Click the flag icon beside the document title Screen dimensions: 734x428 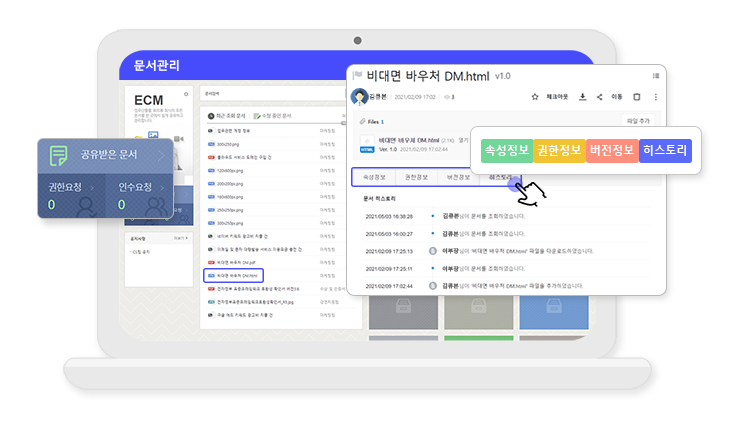click(x=356, y=76)
